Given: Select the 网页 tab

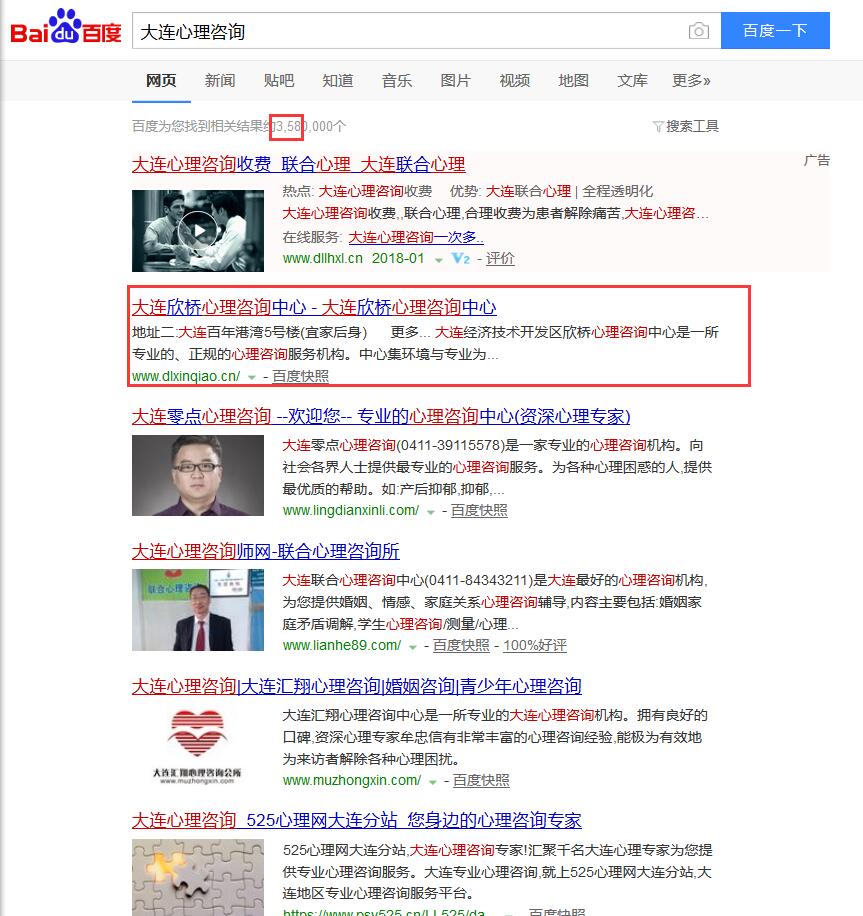Looking at the screenshot, I should tap(161, 81).
